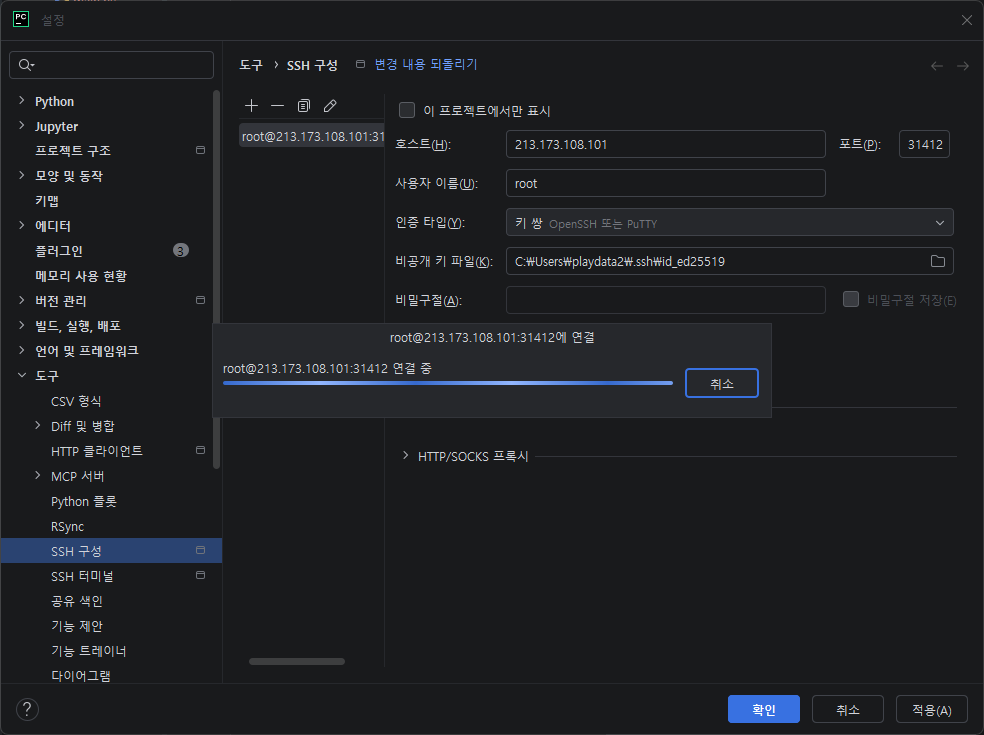Select HTTP 클라이언트 settings

[x=97, y=451]
